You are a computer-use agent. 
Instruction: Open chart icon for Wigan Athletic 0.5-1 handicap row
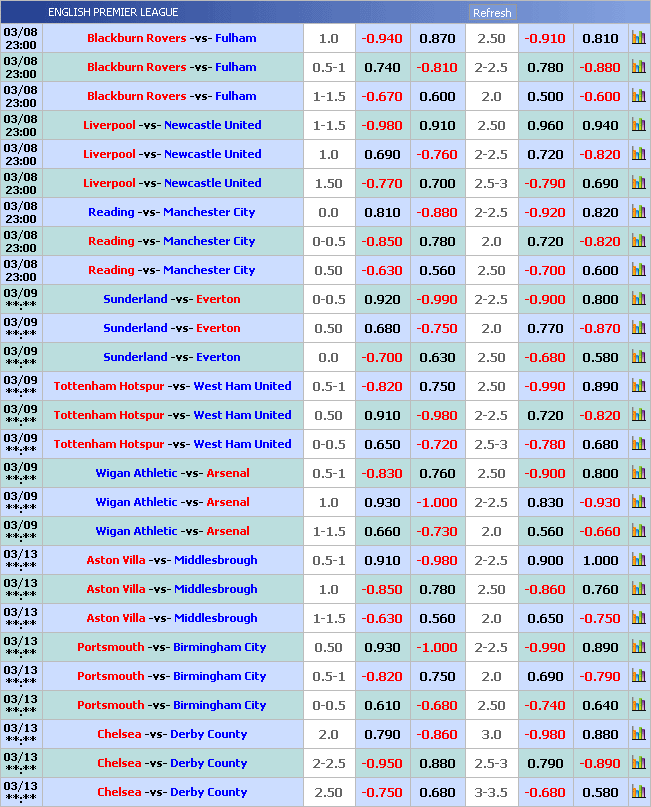pyautogui.click(x=639, y=472)
